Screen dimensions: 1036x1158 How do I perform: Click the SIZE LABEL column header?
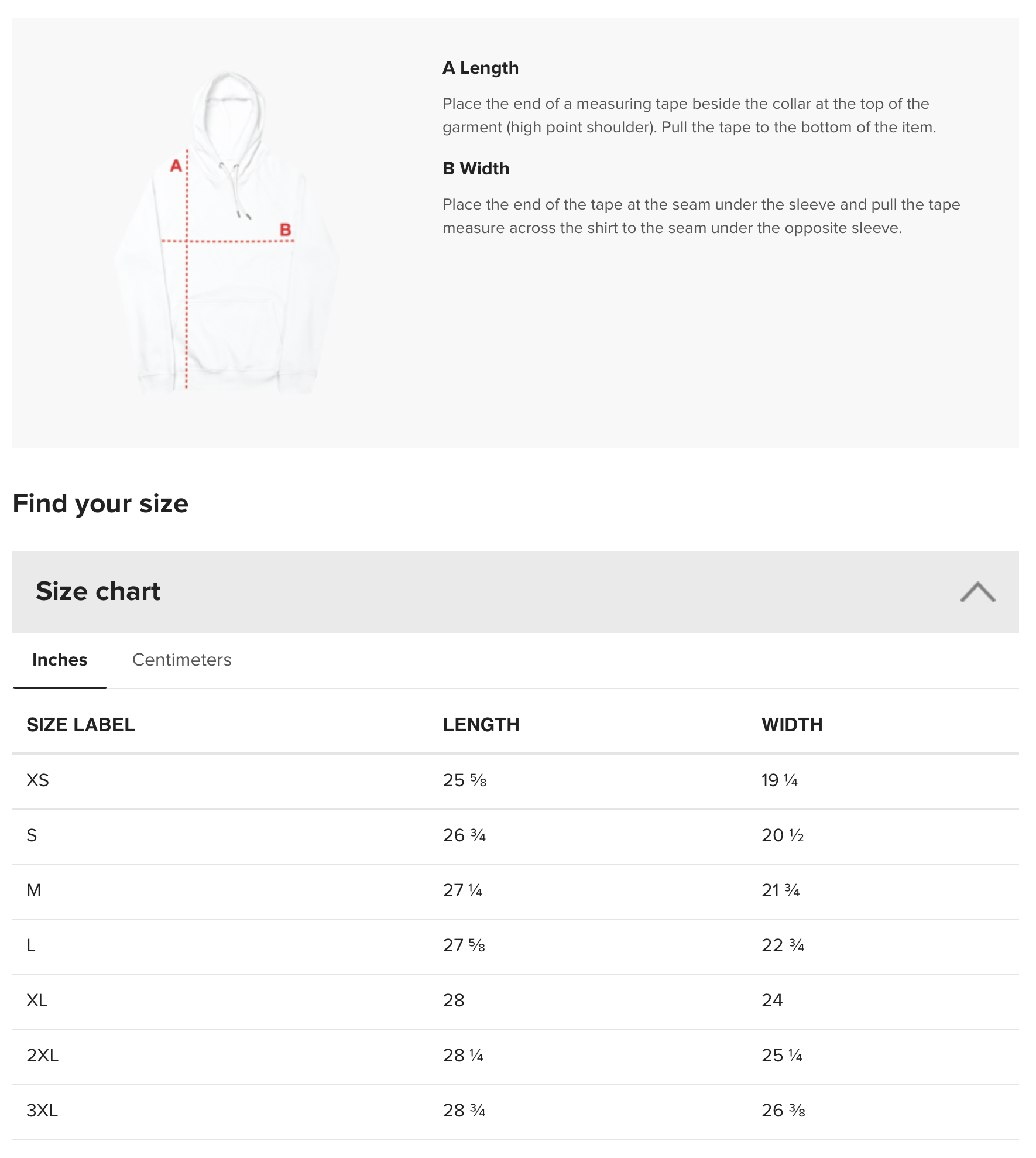pyautogui.click(x=81, y=725)
